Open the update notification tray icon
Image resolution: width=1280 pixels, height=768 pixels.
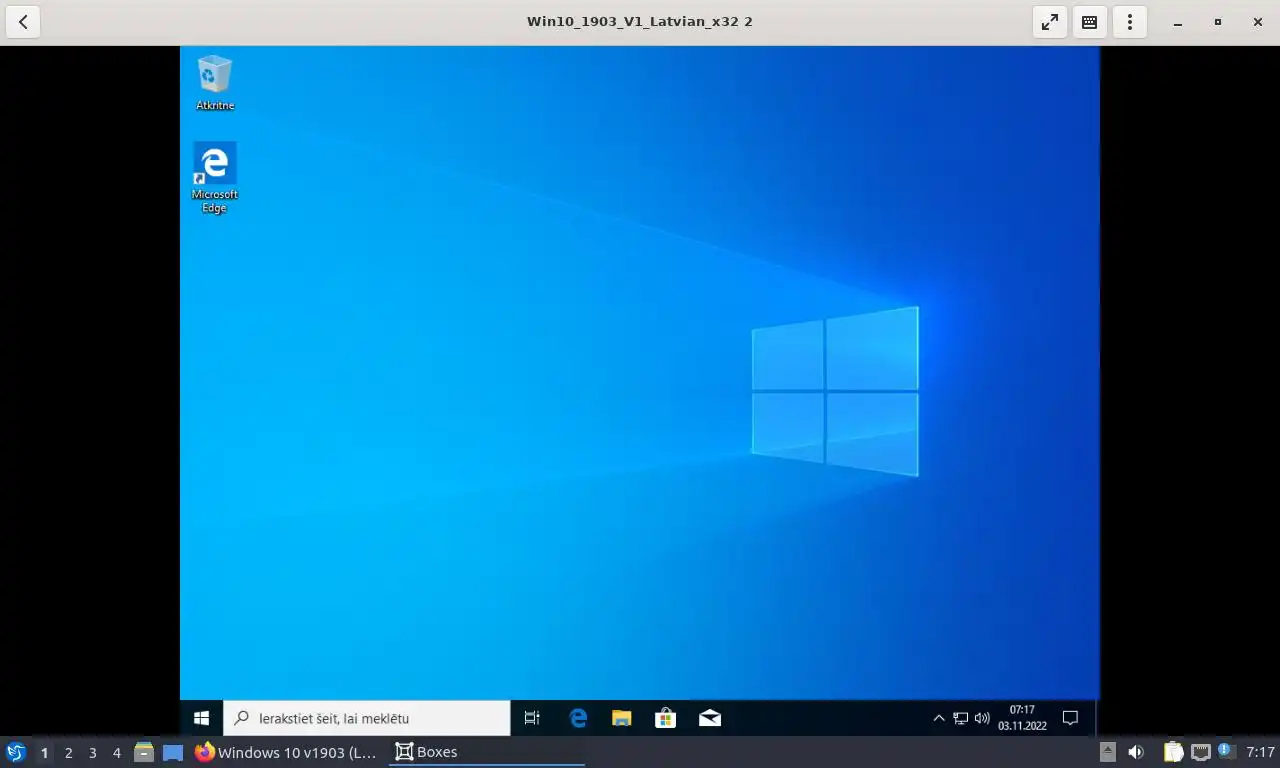[x=1226, y=751]
